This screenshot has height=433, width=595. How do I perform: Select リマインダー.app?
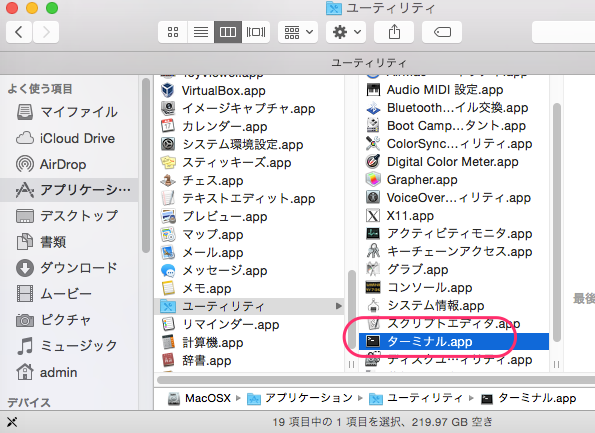250,325
